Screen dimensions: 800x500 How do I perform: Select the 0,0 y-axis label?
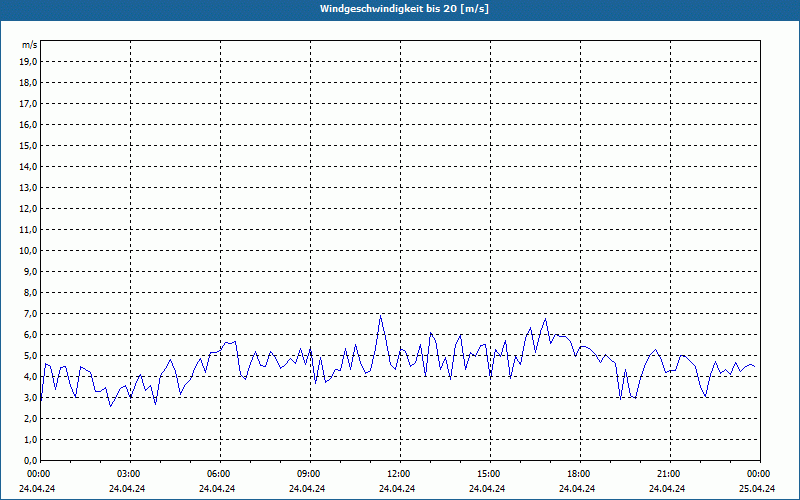(30, 460)
